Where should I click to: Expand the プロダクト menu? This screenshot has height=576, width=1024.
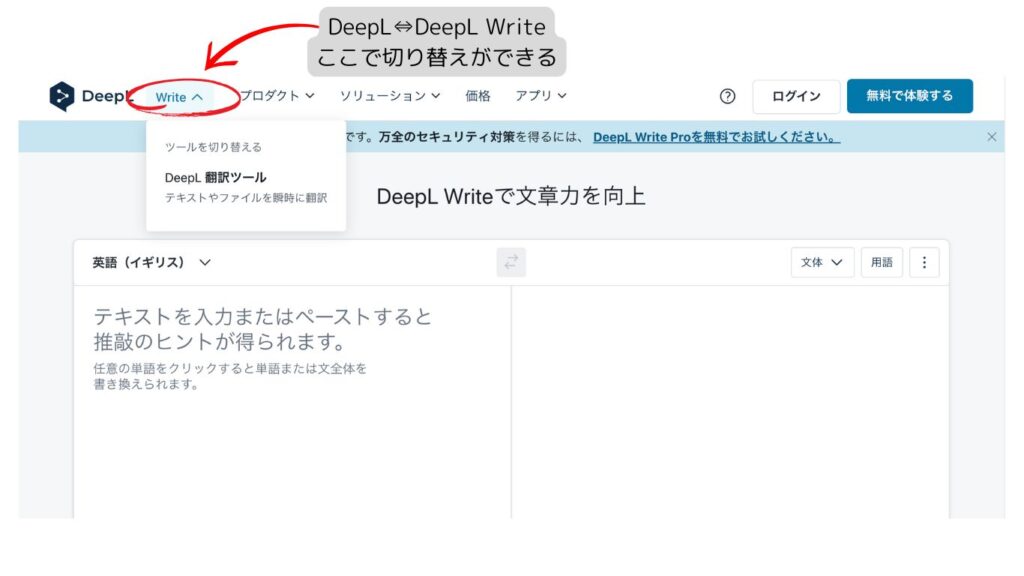pyautogui.click(x=277, y=96)
